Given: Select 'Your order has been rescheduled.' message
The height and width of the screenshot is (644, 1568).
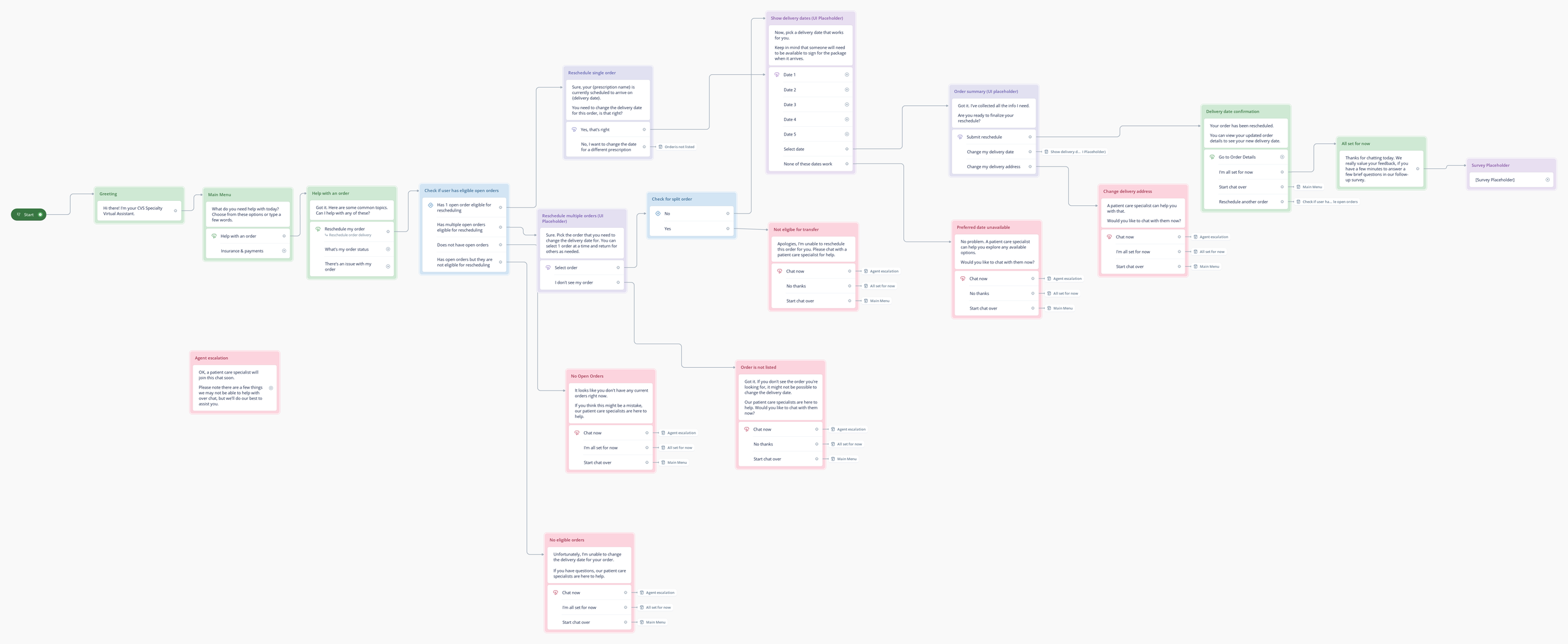Looking at the screenshot, I should (x=1246, y=133).
